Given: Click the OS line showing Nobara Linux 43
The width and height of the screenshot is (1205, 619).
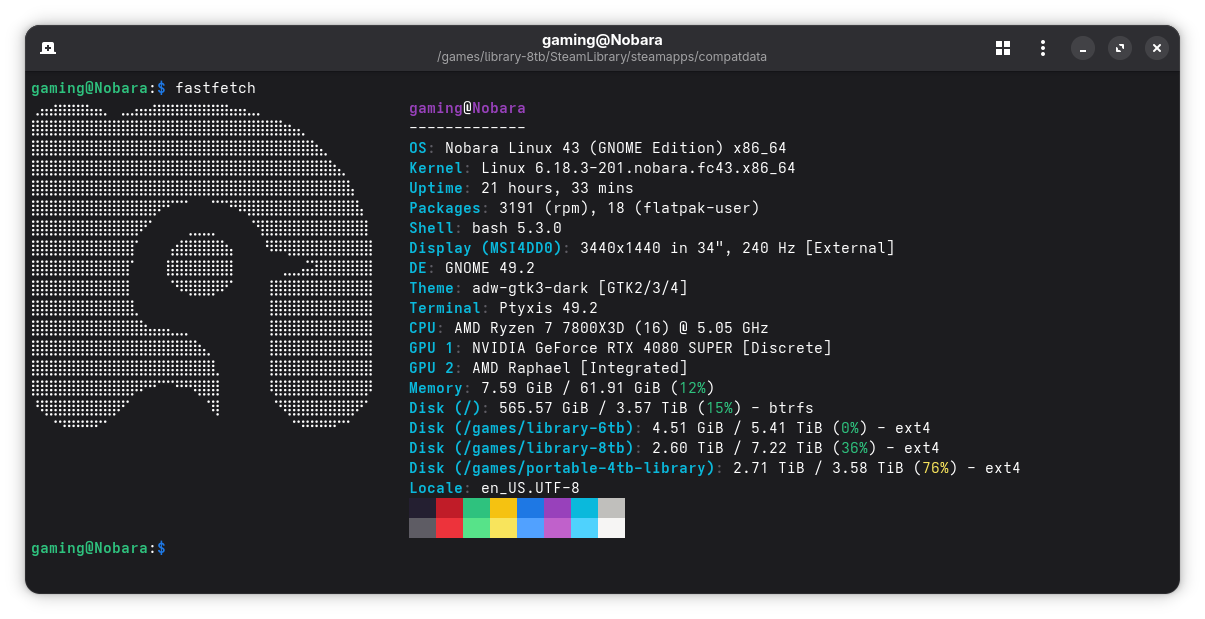Looking at the screenshot, I should point(598,148).
